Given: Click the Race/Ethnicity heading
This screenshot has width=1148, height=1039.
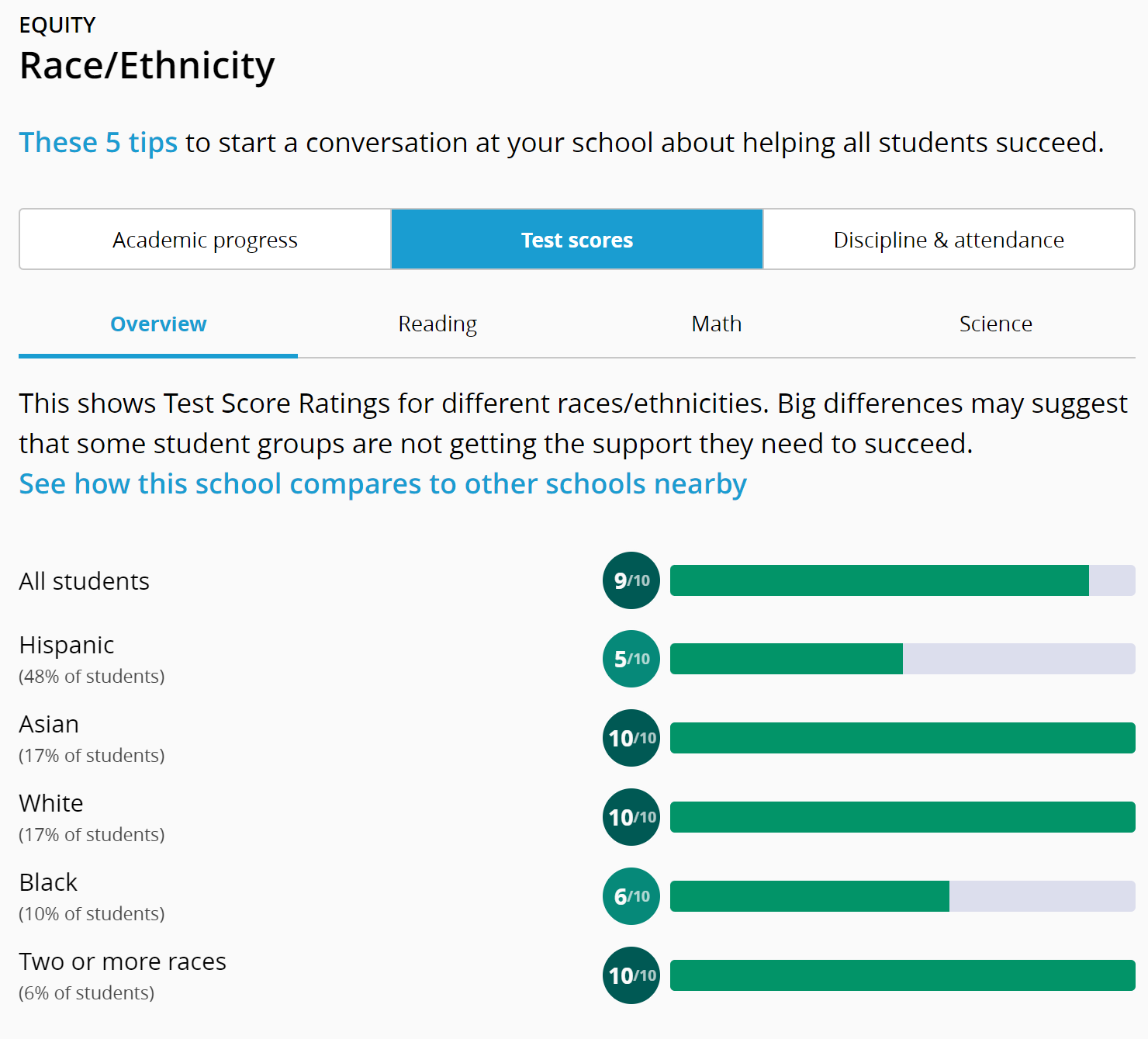Looking at the screenshot, I should click(x=147, y=65).
